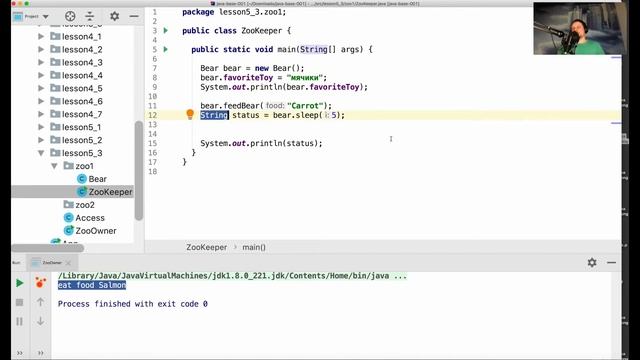Viewport: 640px width, 360px height.
Task: Expand the lesson4_1 folder
Action: click(41, 36)
